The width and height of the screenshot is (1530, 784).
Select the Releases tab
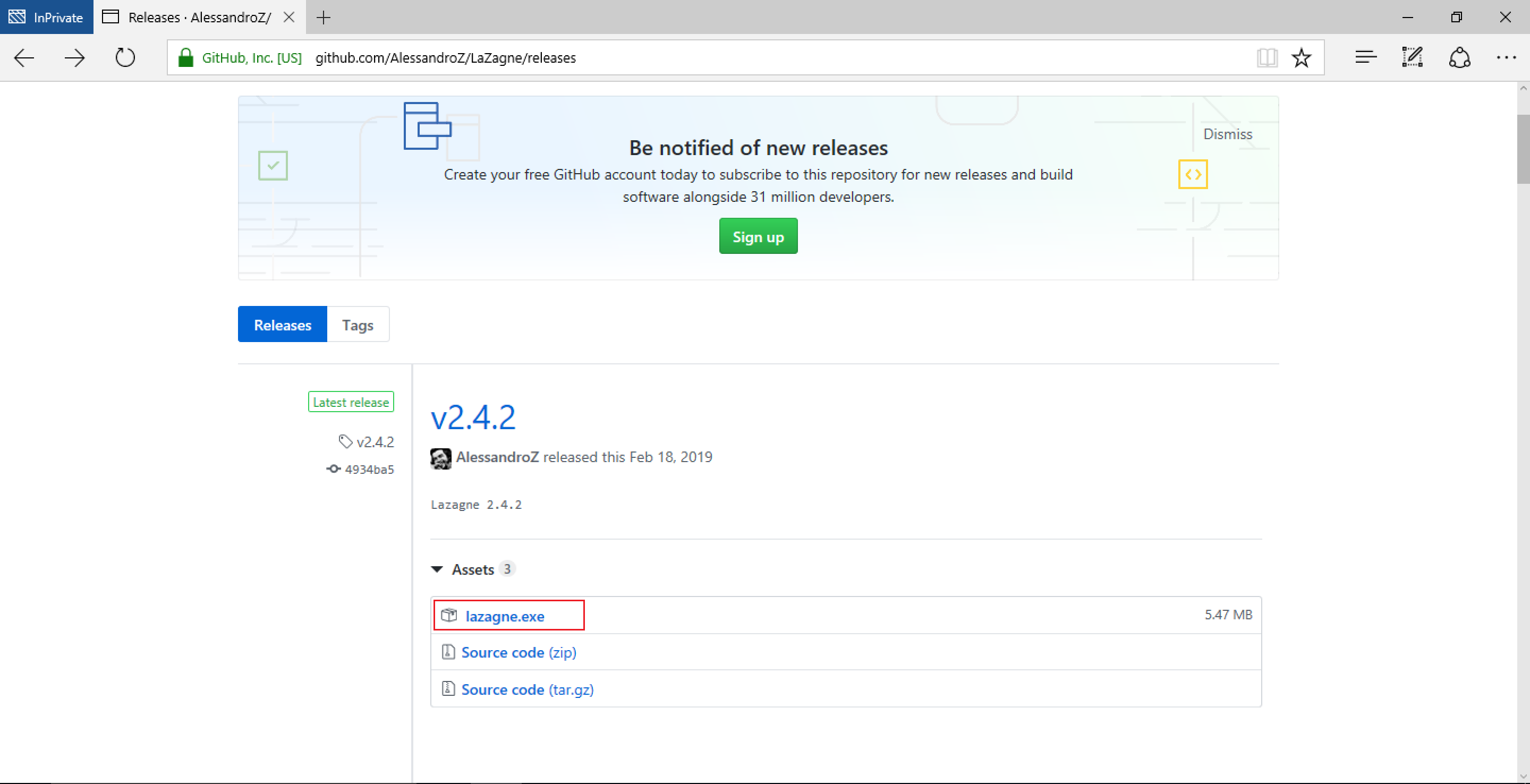click(x=283, y=325)
